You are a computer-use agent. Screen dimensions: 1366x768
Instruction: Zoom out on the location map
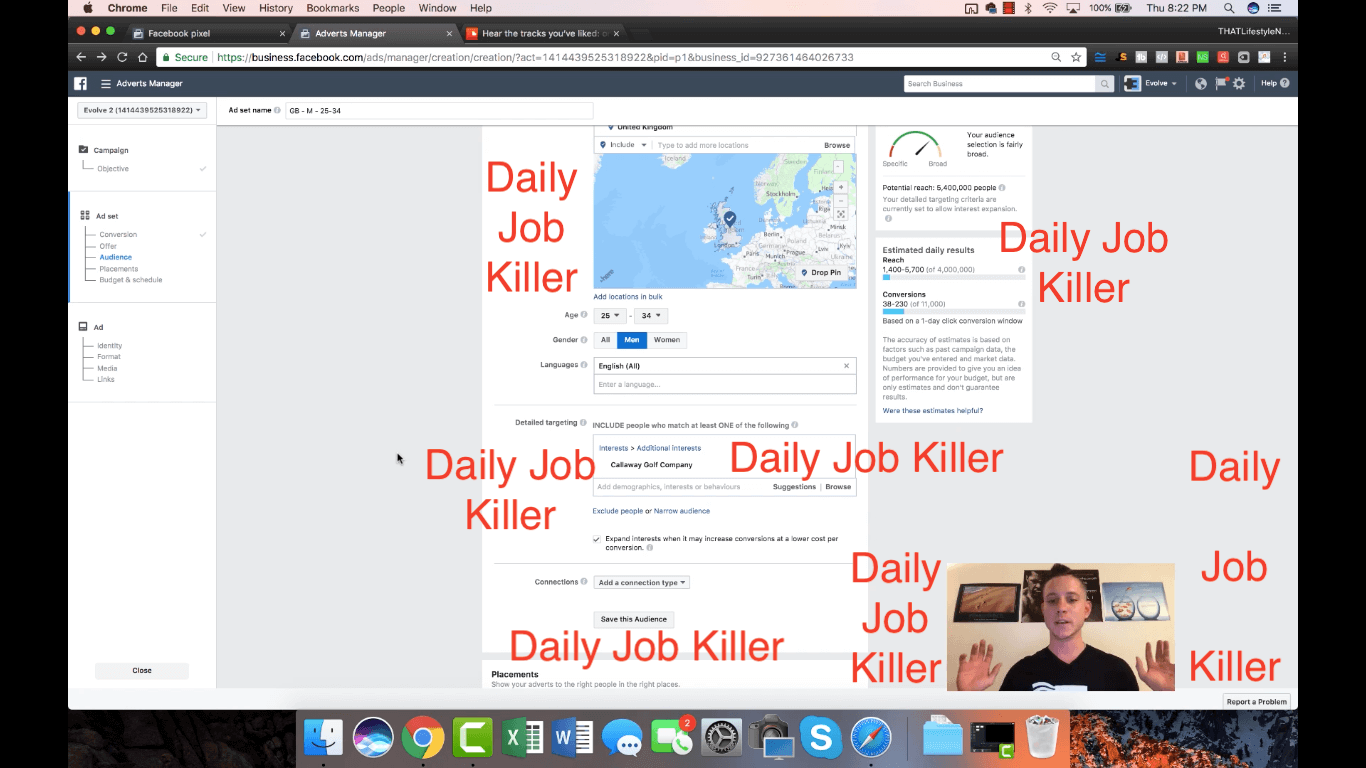tap(841, 201)
